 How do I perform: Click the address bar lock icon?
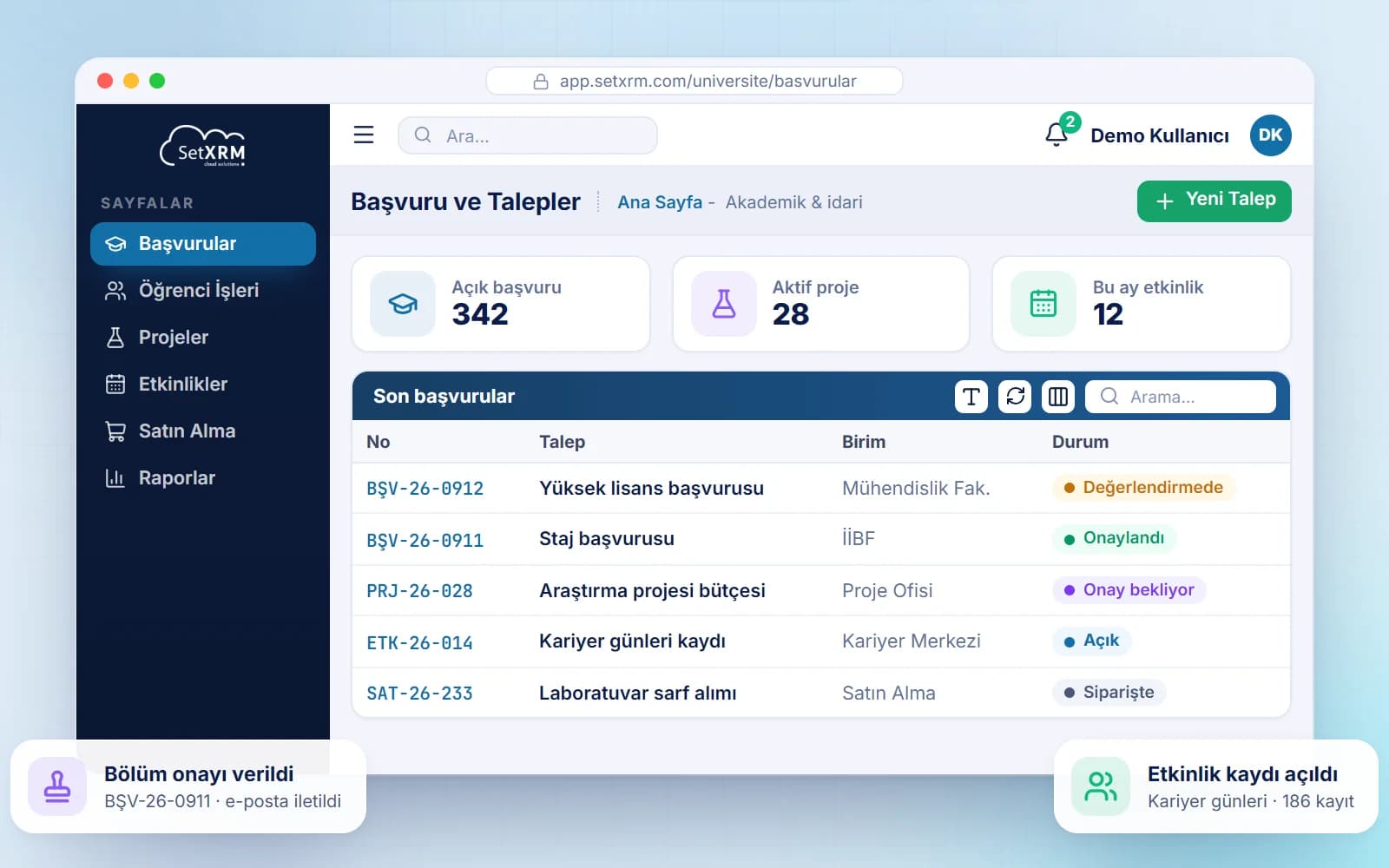541,81
